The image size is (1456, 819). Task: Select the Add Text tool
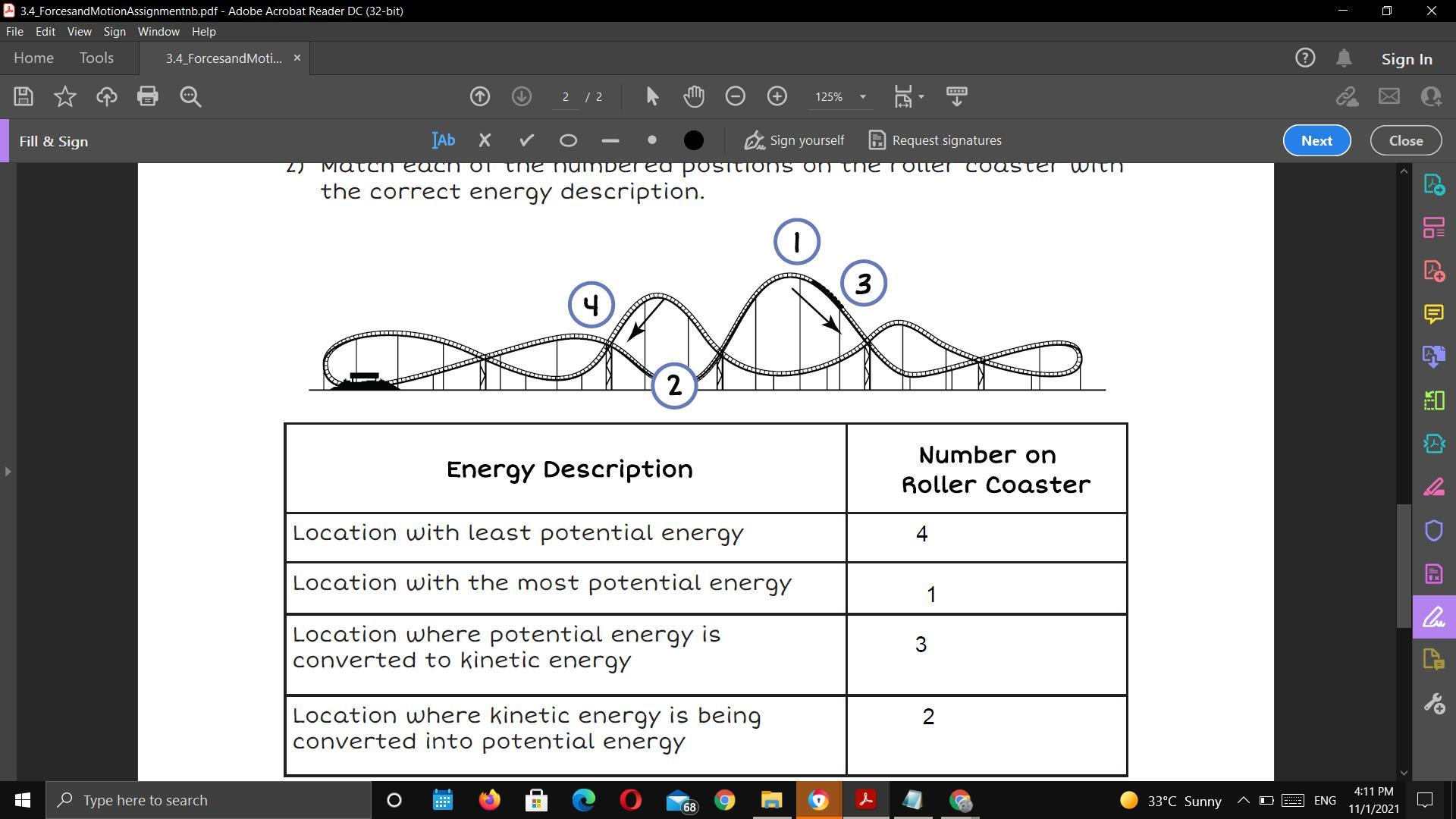click(x=444, y=140)
